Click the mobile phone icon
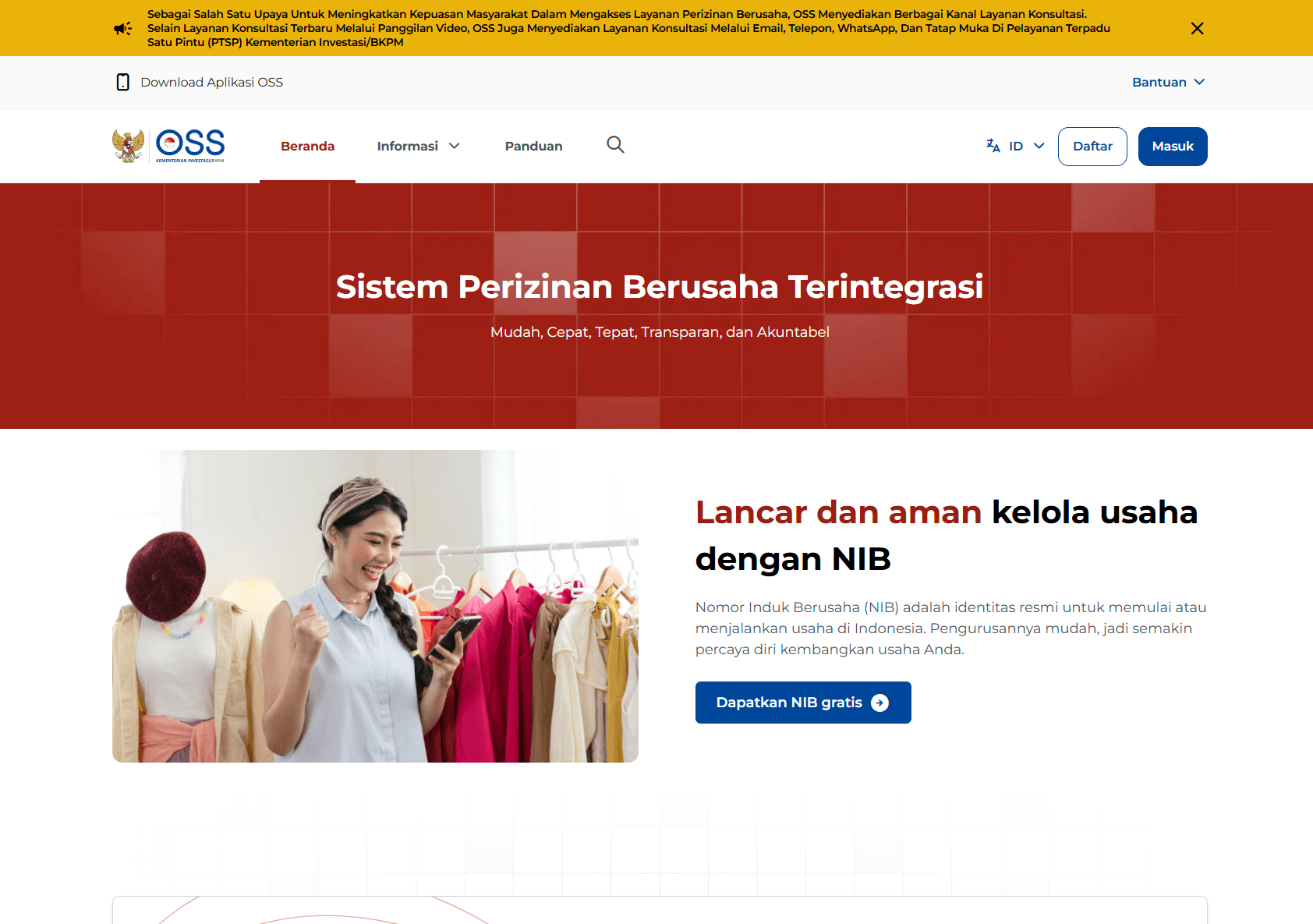1313x924 pixels. pyautogui.click(x=122, y=82)
